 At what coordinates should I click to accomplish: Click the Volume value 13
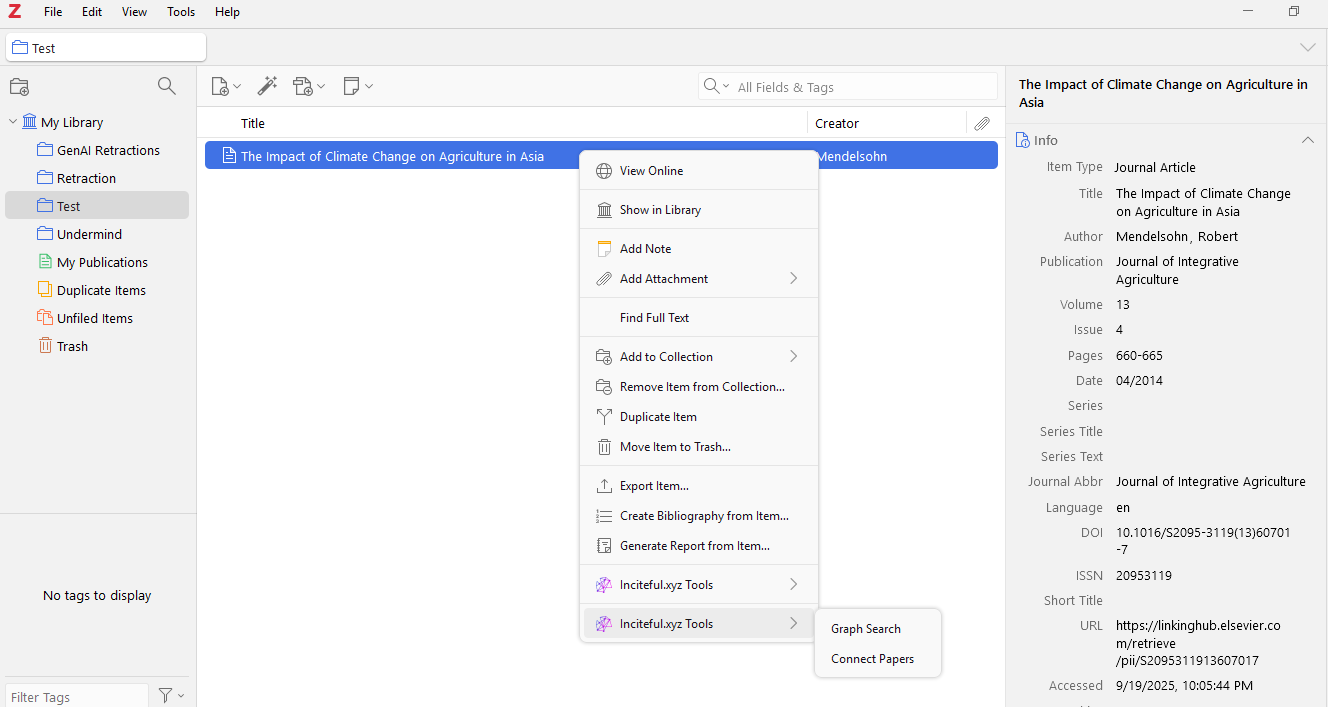tap(1123, 305)
